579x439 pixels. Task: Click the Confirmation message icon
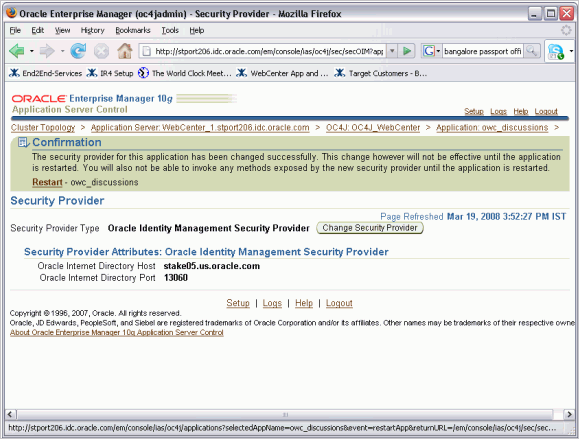[23, 142]
